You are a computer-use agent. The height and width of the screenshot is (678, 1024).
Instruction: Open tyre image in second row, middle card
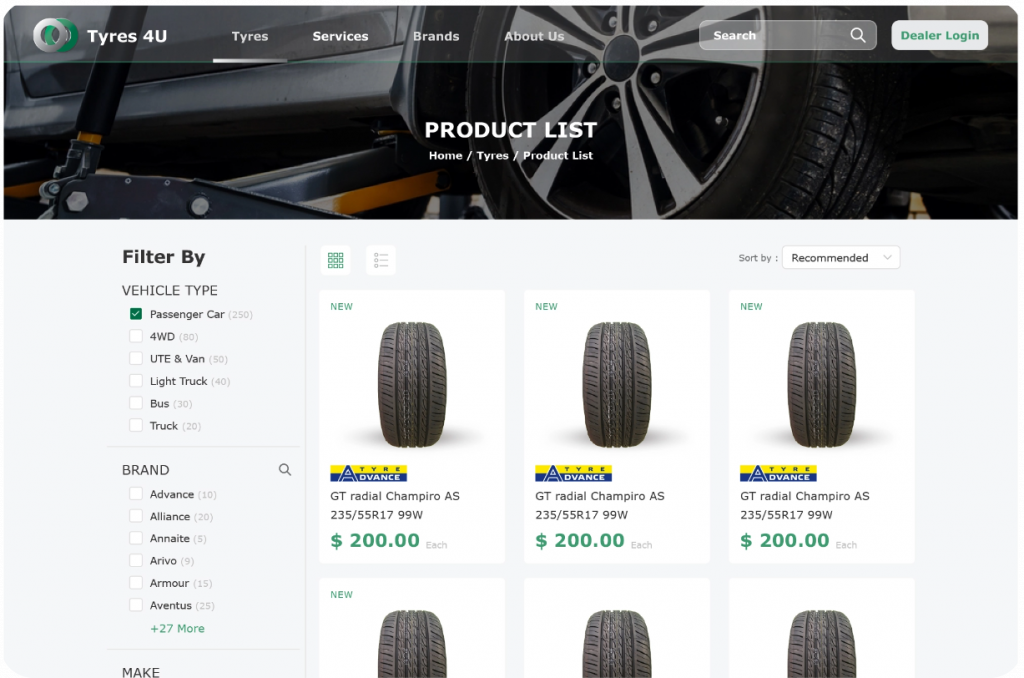point(617,643)
